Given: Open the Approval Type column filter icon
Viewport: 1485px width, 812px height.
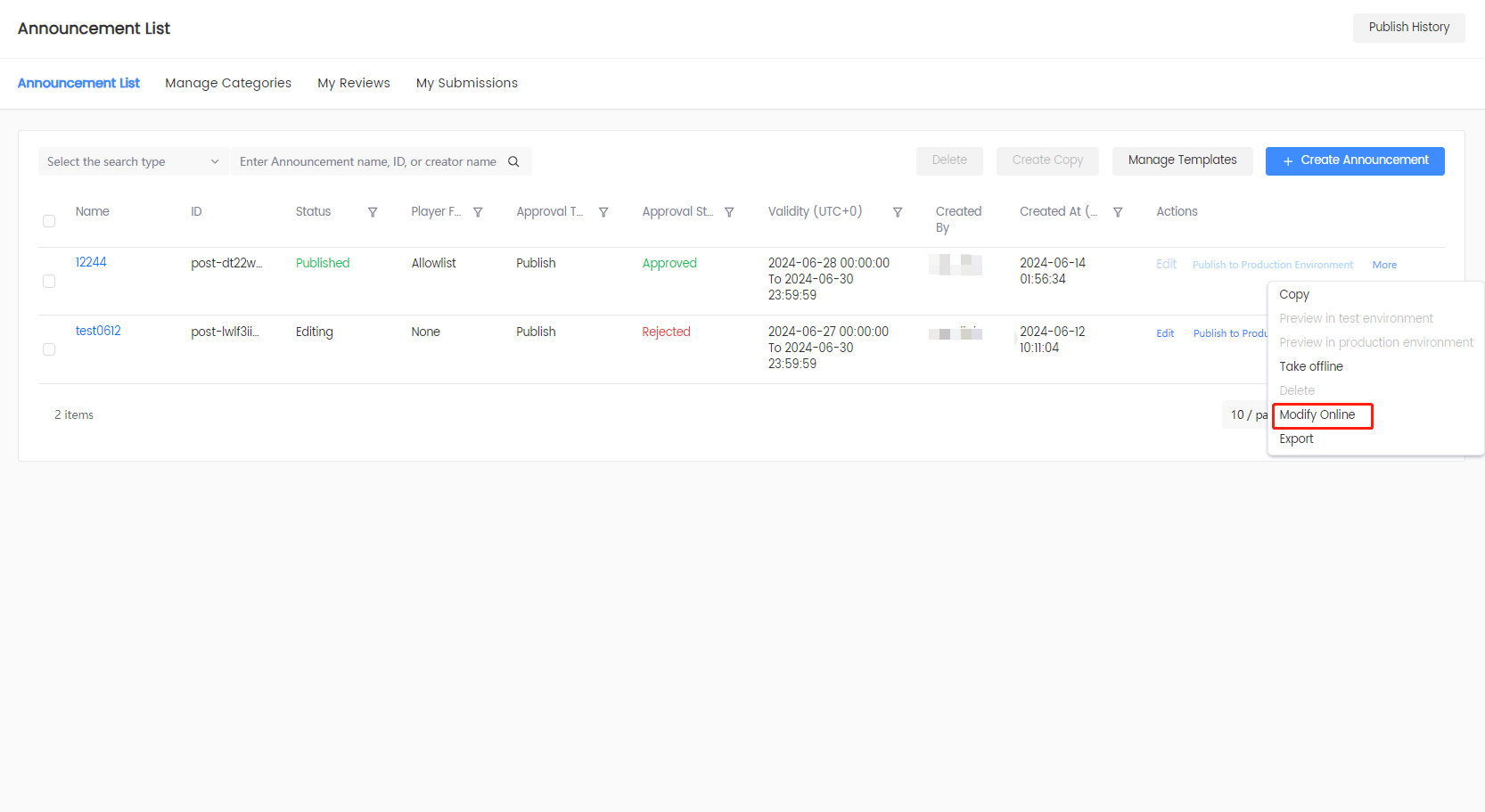Looking at the screenshot, I should pyautogui.click(x=603, y=212).
